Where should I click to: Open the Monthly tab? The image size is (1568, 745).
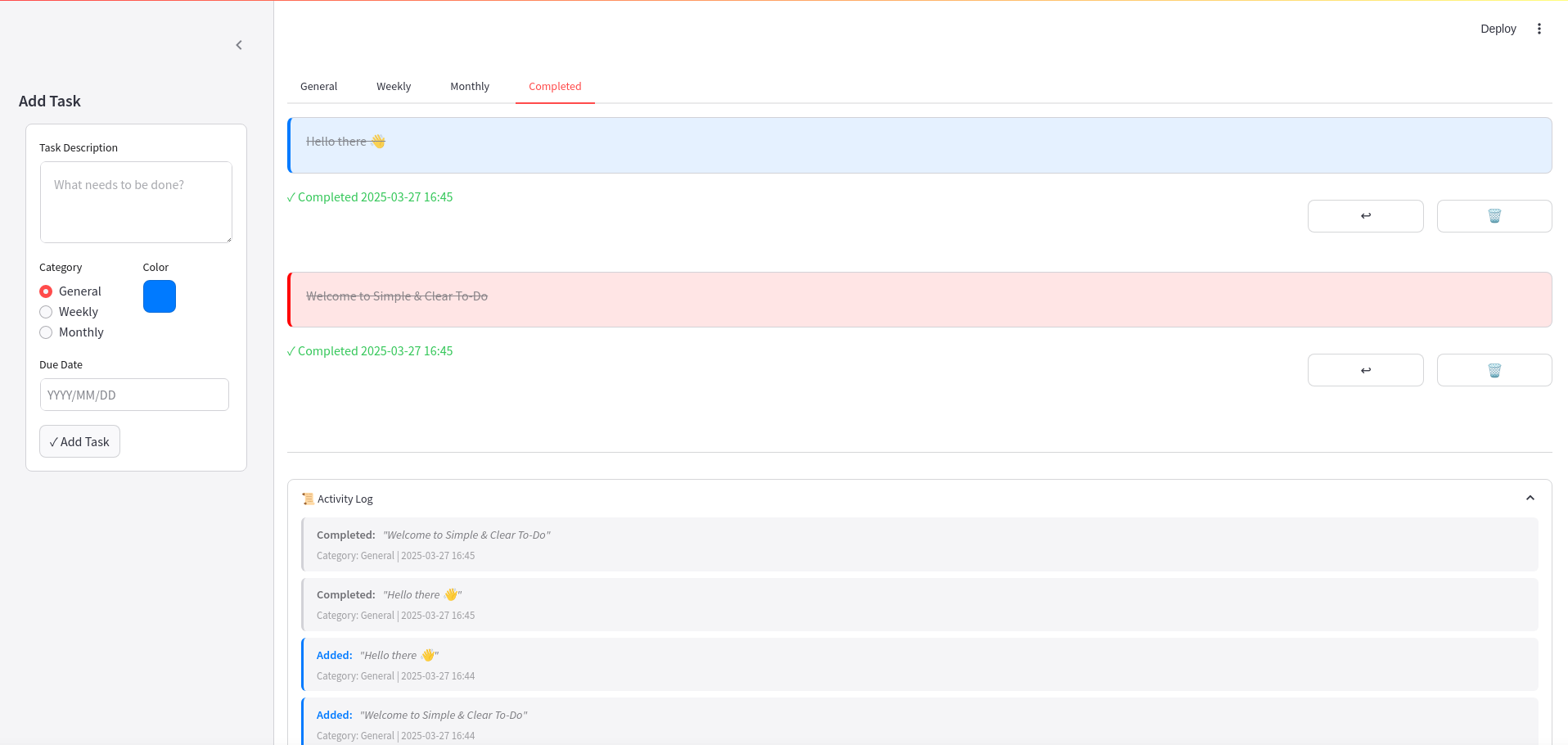point(470,87)
